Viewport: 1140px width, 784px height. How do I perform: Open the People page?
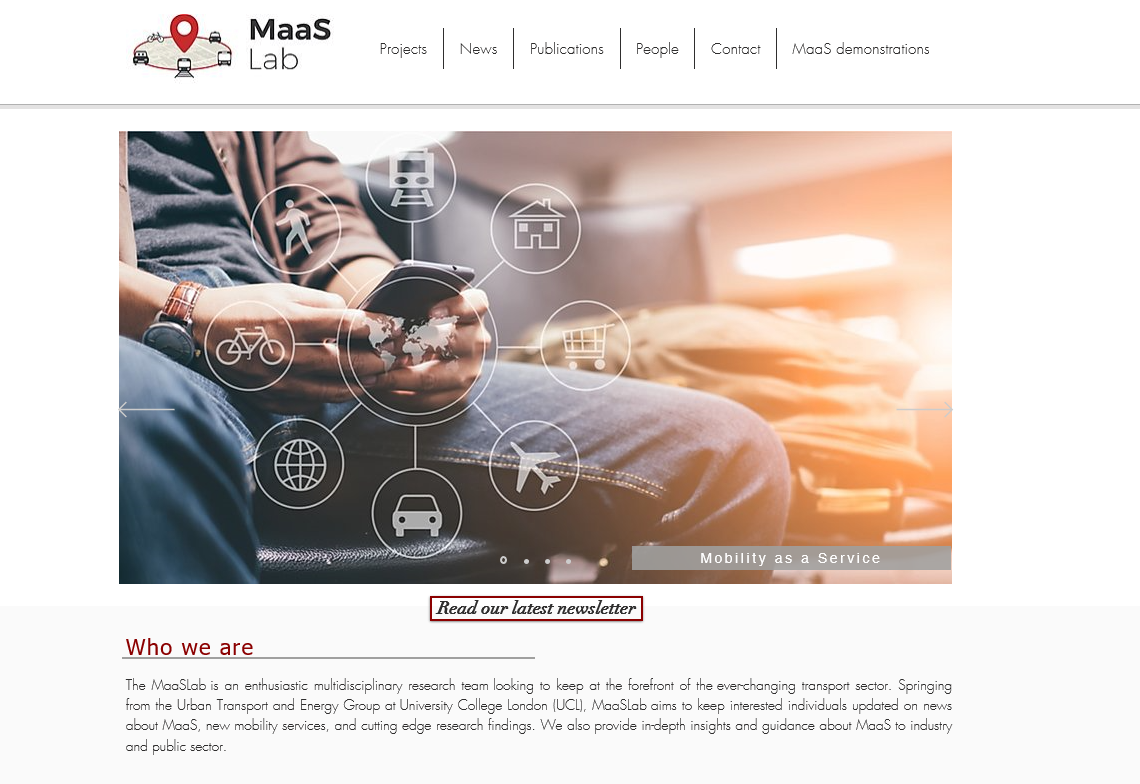657,49
